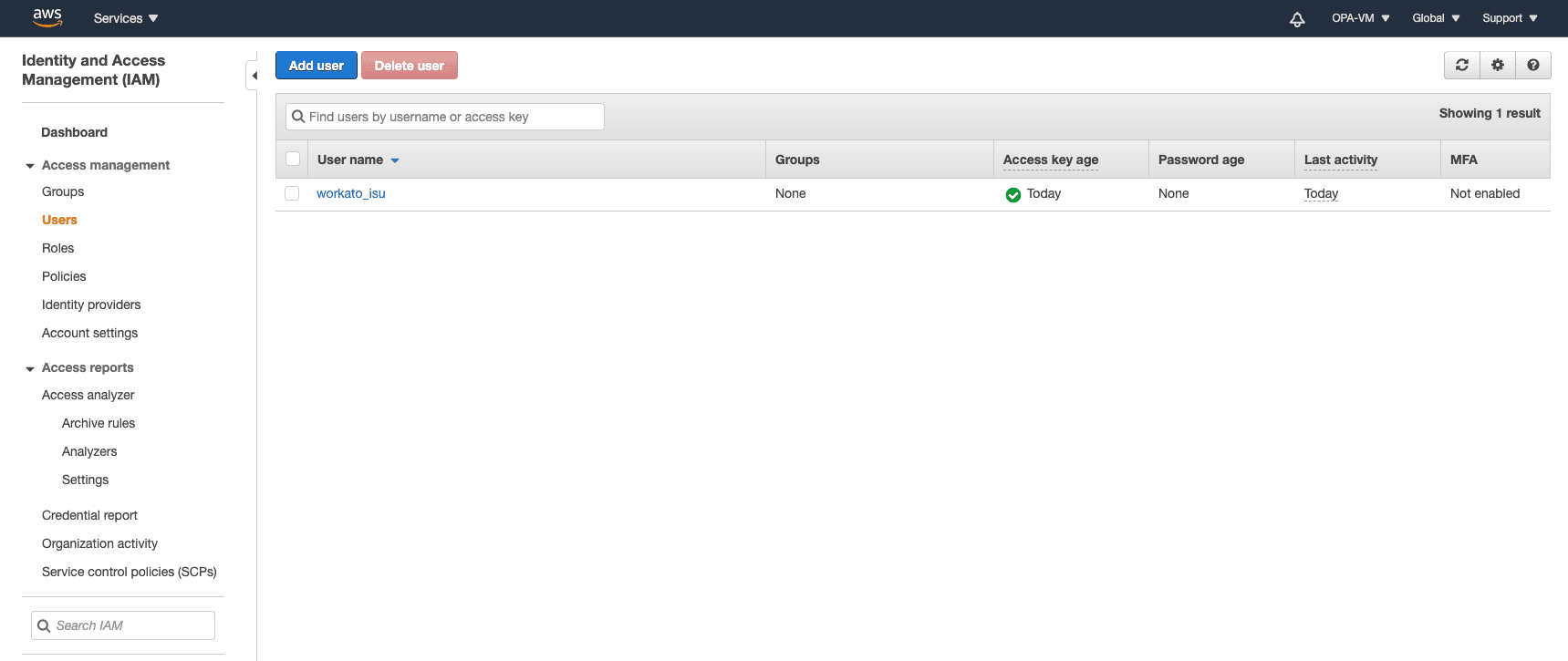Open the workato_isu user link
This screenshot has height=661, width=1568.
coord(350,193)
